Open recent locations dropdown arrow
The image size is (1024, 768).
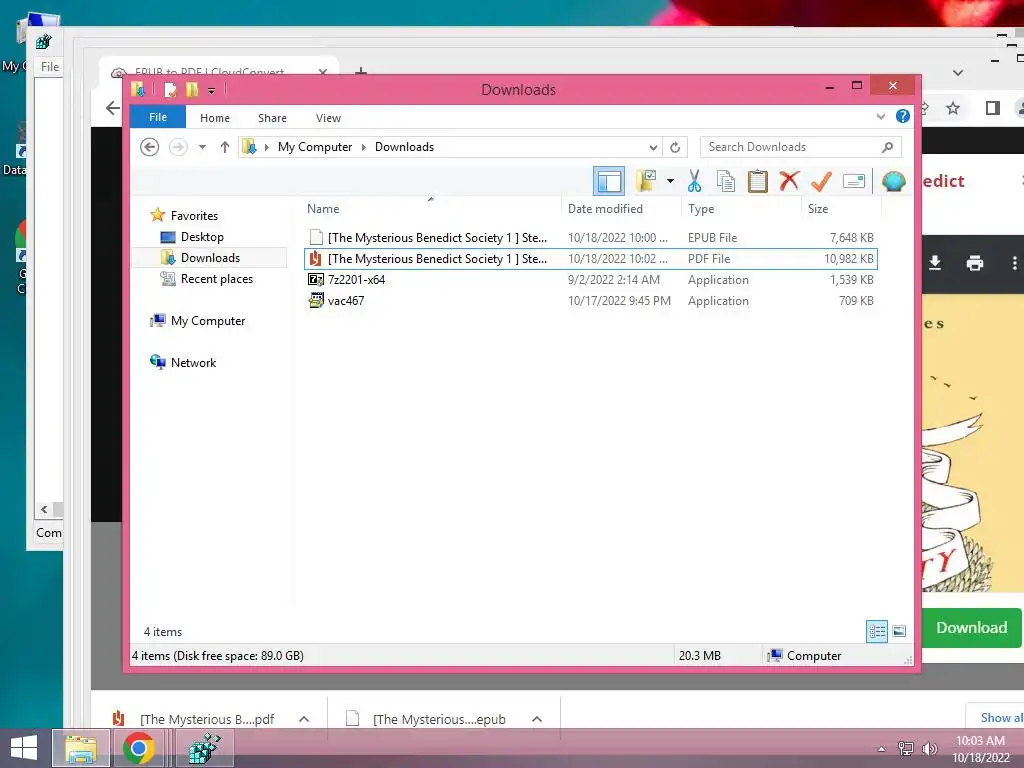[x=202, y=147]
